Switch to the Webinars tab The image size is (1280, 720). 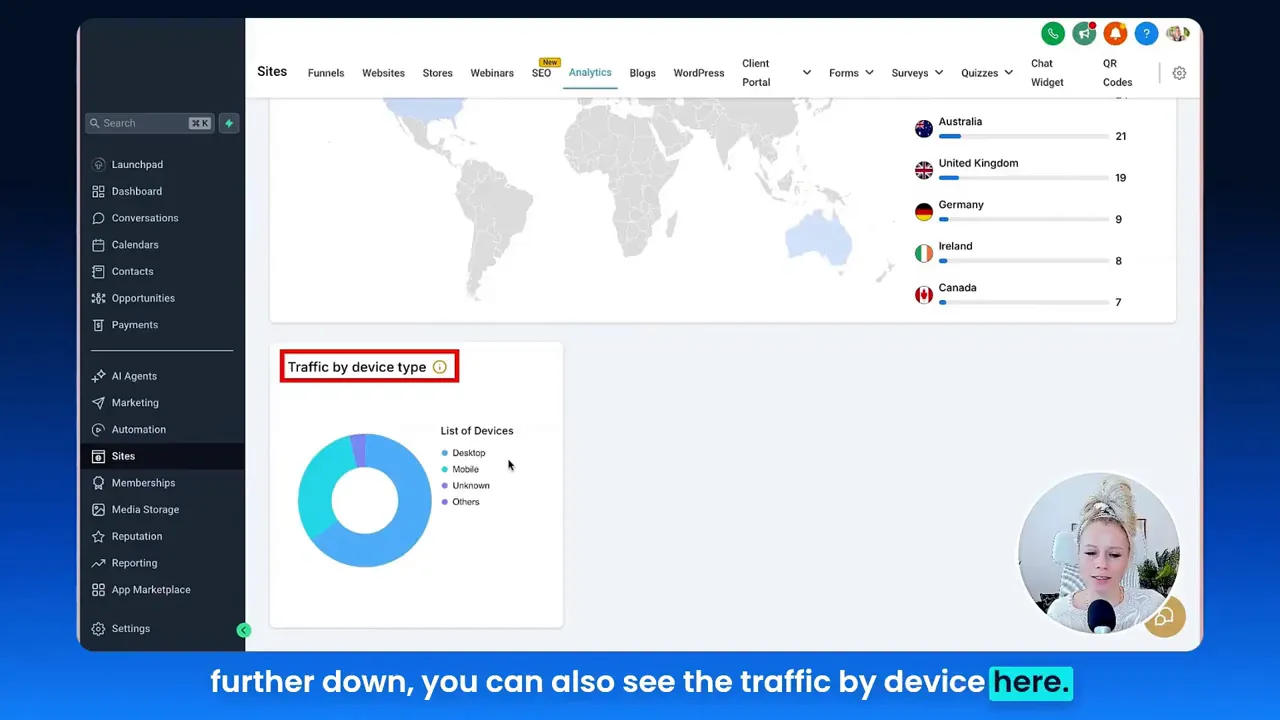click(492, 73)
